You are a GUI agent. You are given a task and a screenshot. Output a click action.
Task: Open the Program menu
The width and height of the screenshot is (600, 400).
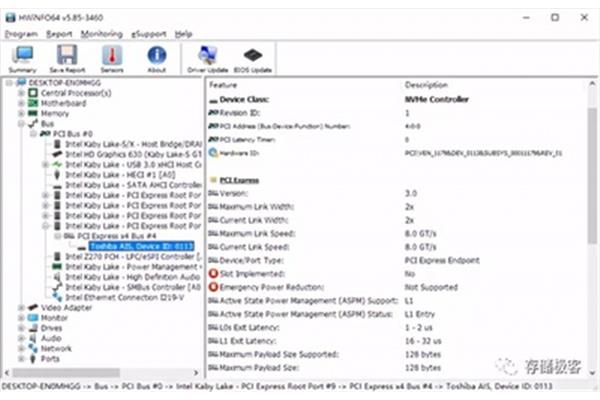[x=21, y=34]
